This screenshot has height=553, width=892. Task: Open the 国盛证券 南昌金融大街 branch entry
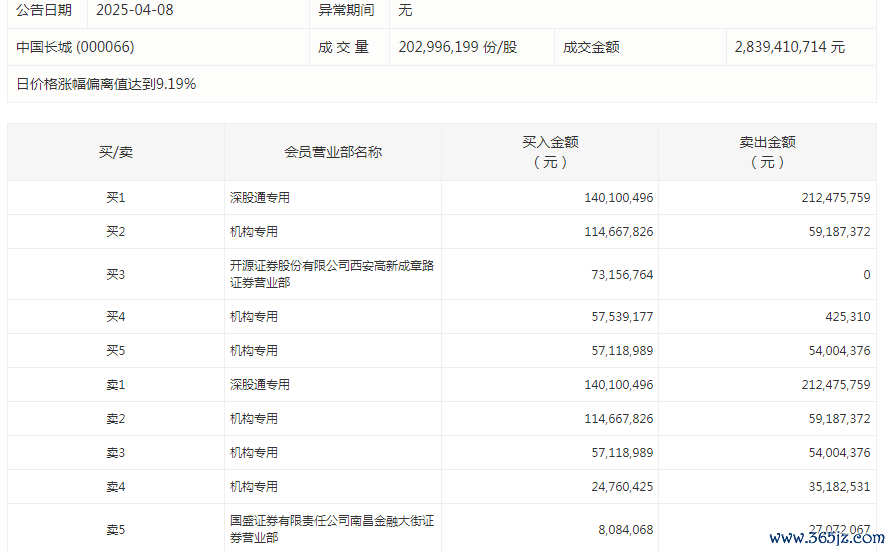point(331,529)
